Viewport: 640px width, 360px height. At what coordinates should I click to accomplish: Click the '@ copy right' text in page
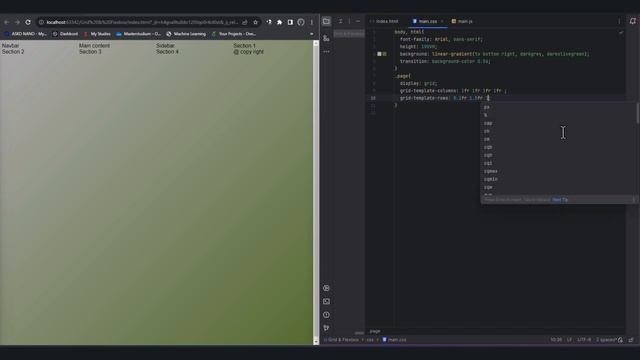pyautogui.click(x=249, y=52)
